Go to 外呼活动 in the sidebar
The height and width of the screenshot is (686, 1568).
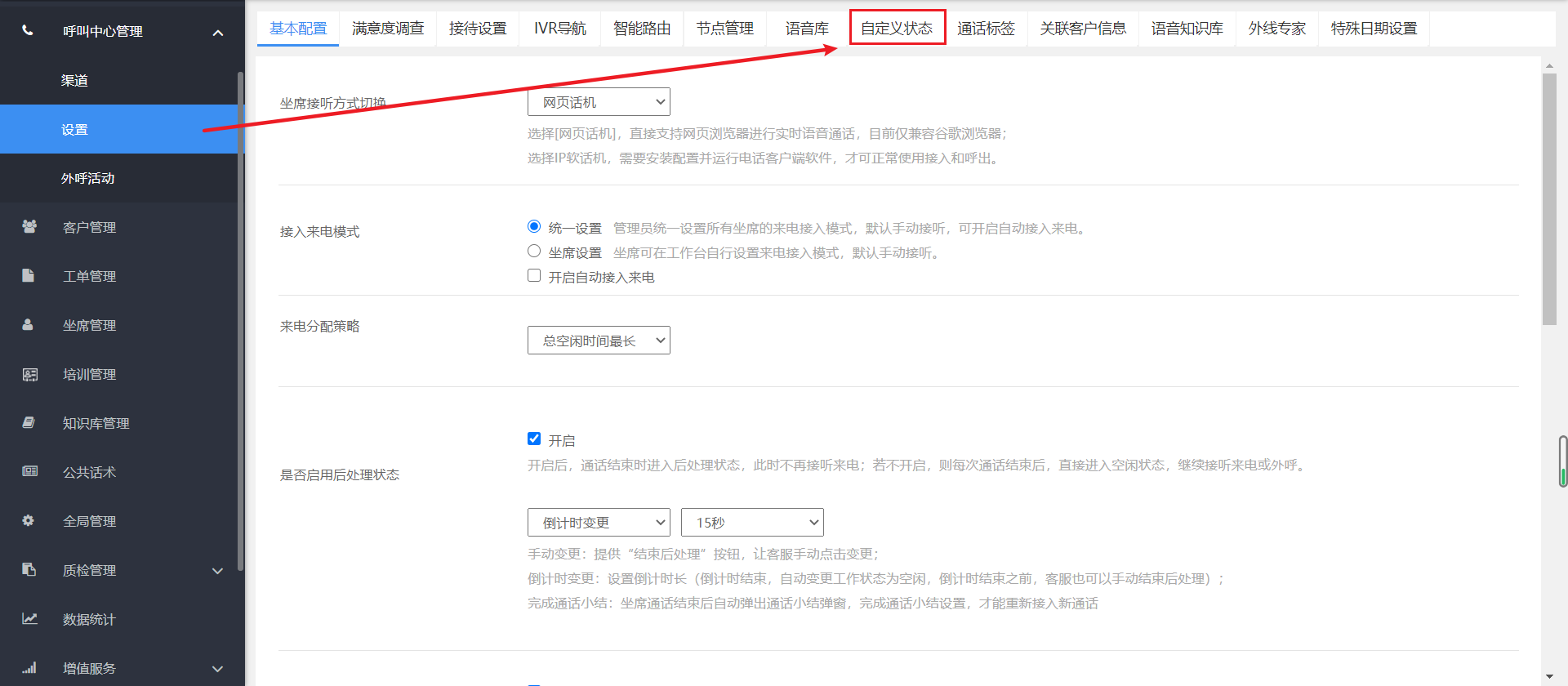click(x=87, y=178)
